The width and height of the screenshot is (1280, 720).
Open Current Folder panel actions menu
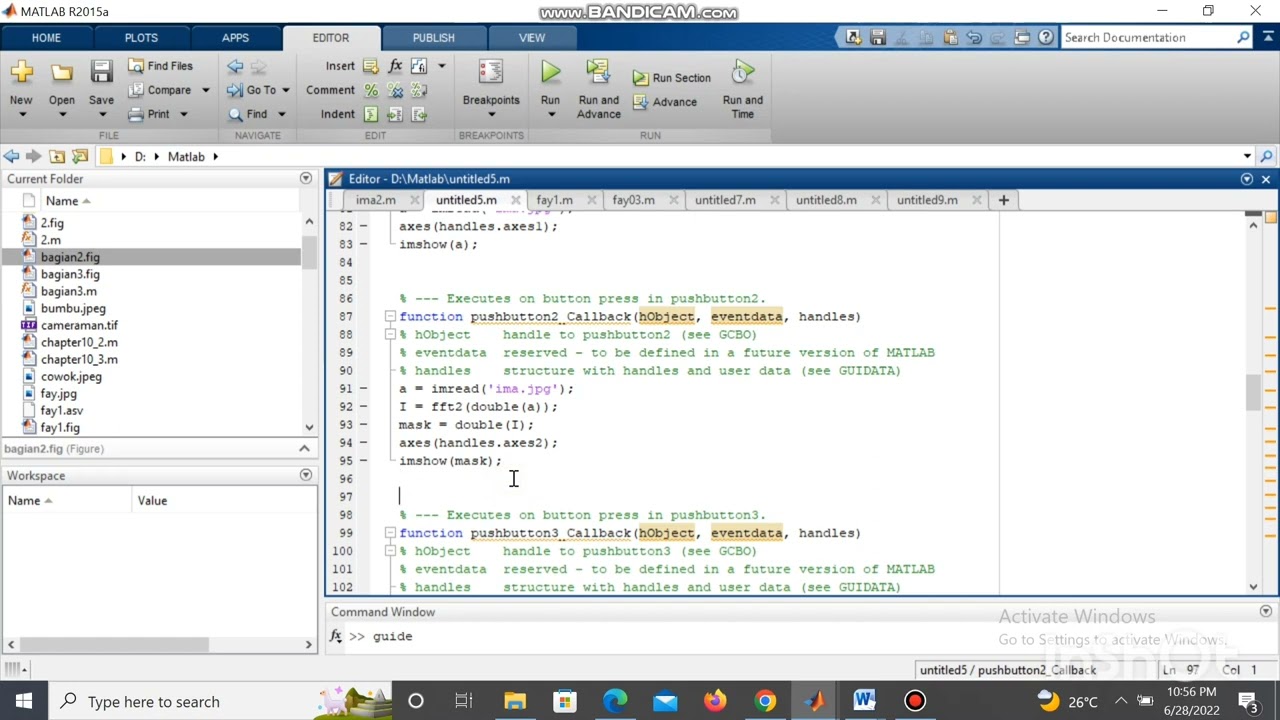pyautogui.click(x=306, y=179)
